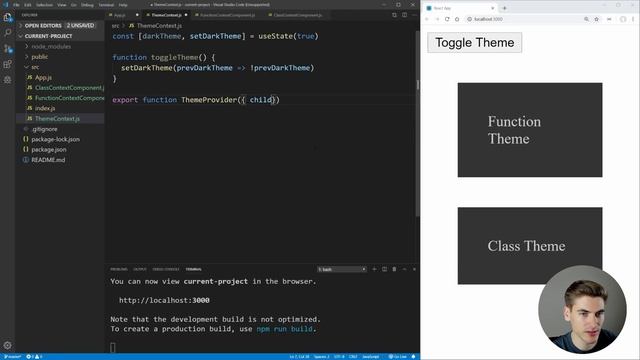The height and width of the screenshot is (360, 640).
Task: Open App.js in the file explorer
Action: pyautogui.click(x=60, y=78)
